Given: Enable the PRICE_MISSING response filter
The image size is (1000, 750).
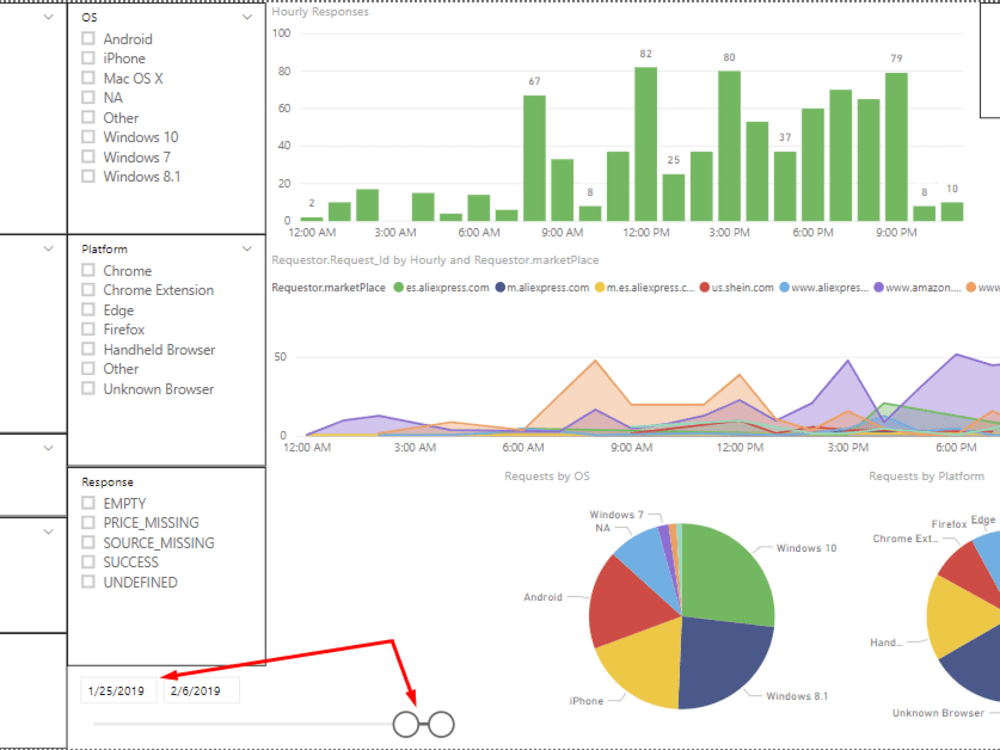Looking at the screenshot, I should [x=88, y=522].
